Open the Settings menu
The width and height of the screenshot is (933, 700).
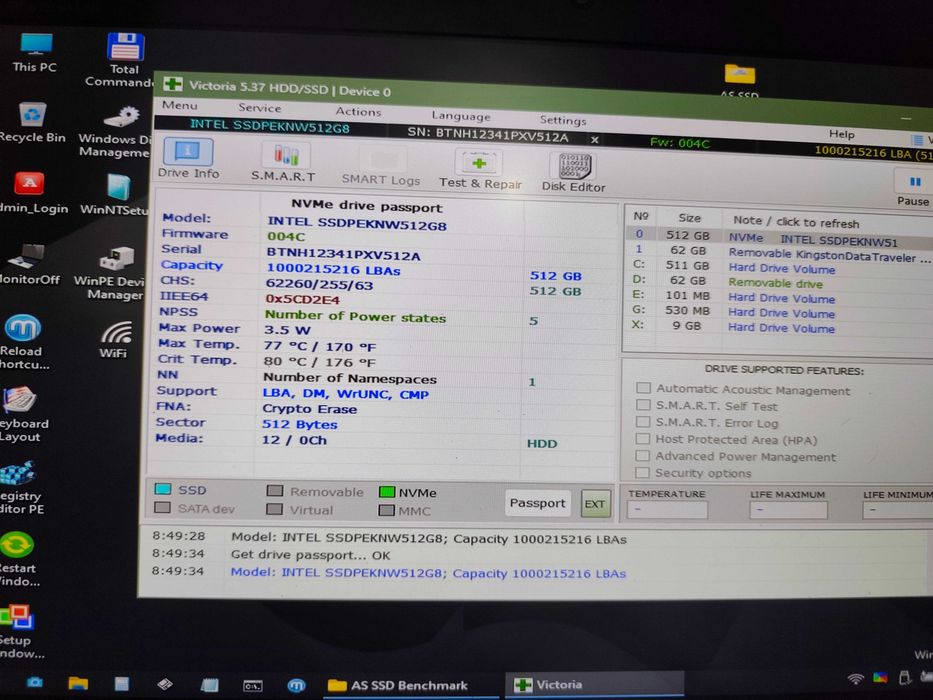tap(563, 120)
